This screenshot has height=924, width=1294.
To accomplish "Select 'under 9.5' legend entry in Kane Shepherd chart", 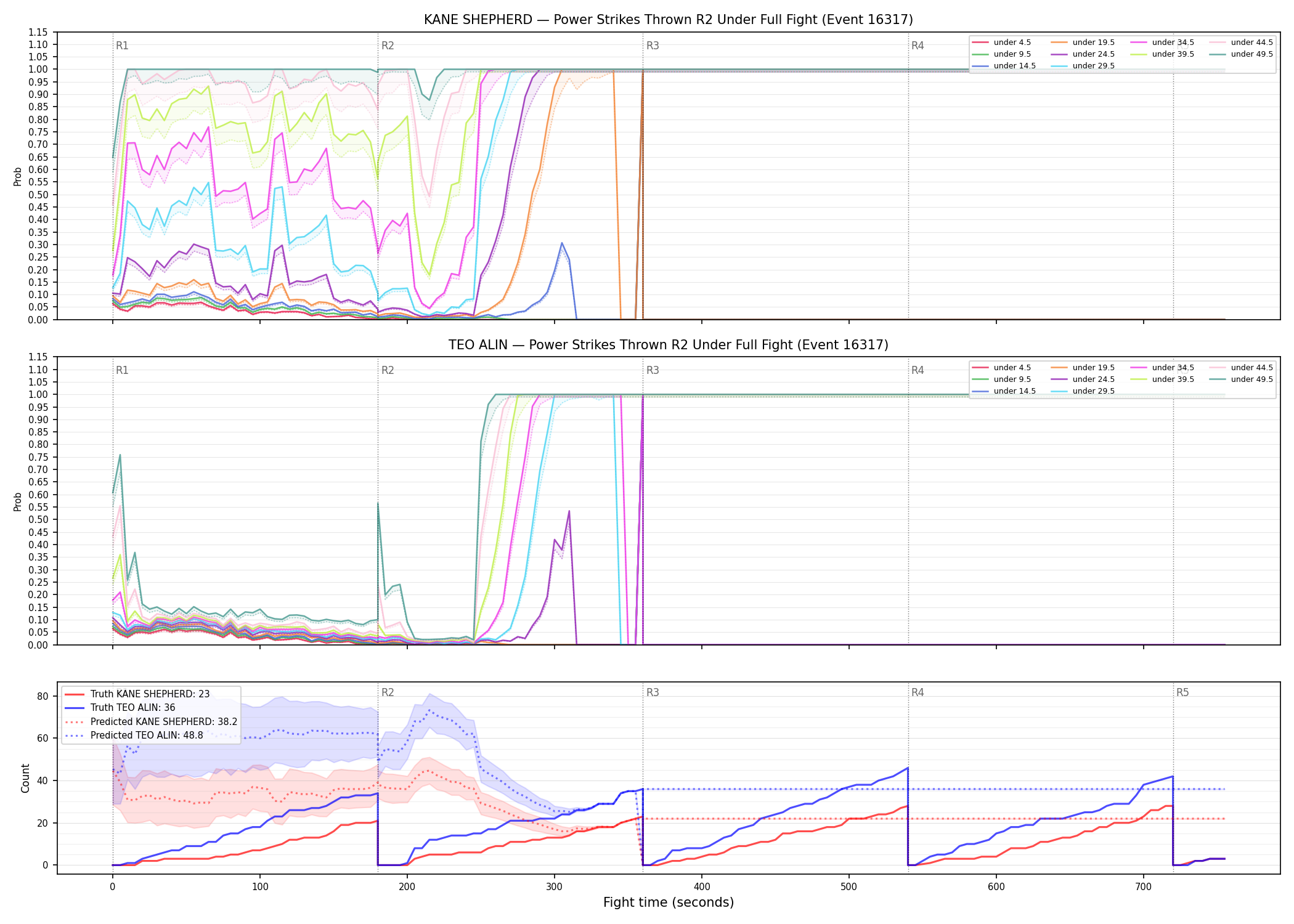I will tap(1001, 54).
